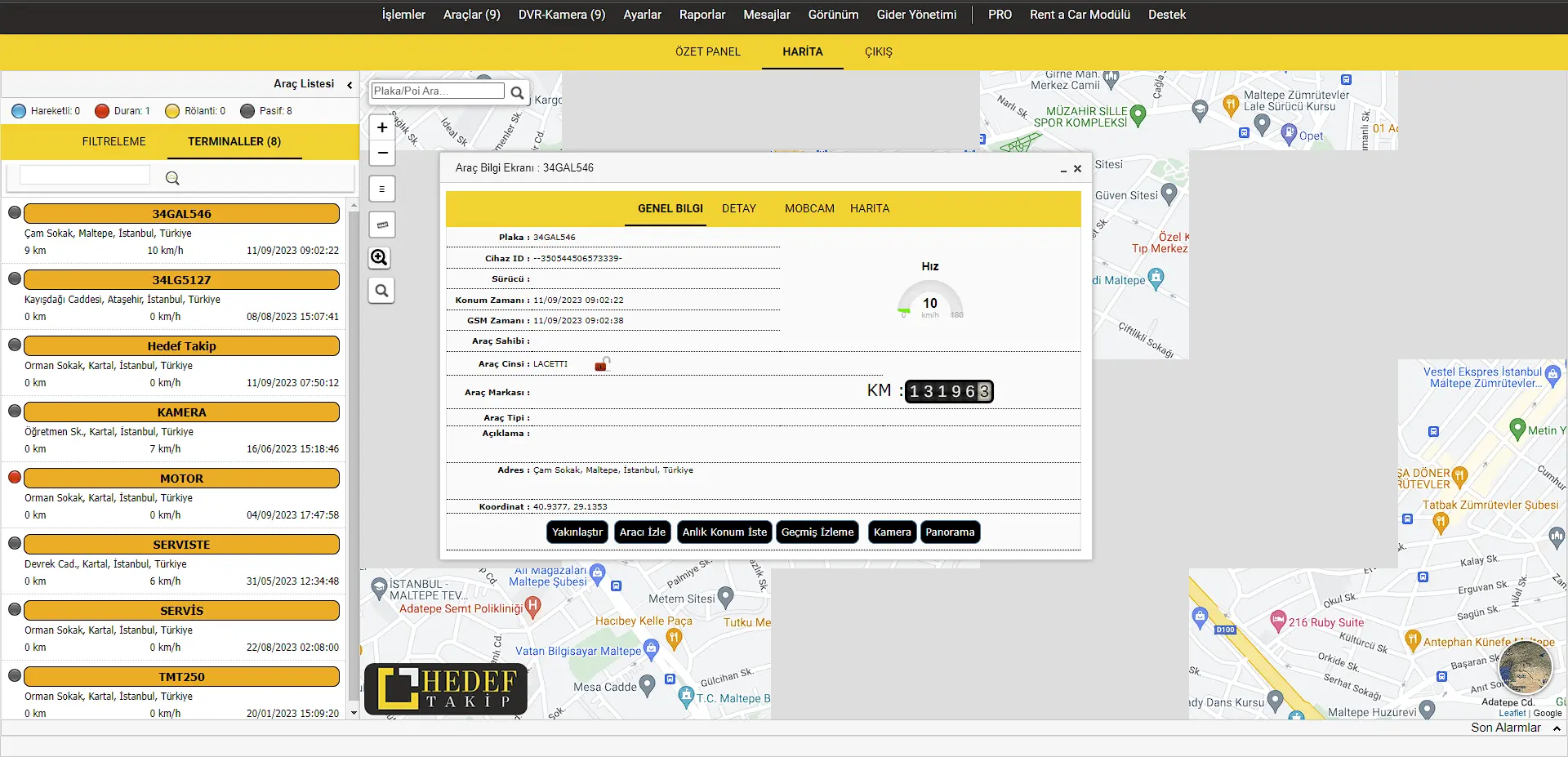Click the speed gauge showing 10 km/h
The image size is (1568, 757).
(x=930, y=301)
